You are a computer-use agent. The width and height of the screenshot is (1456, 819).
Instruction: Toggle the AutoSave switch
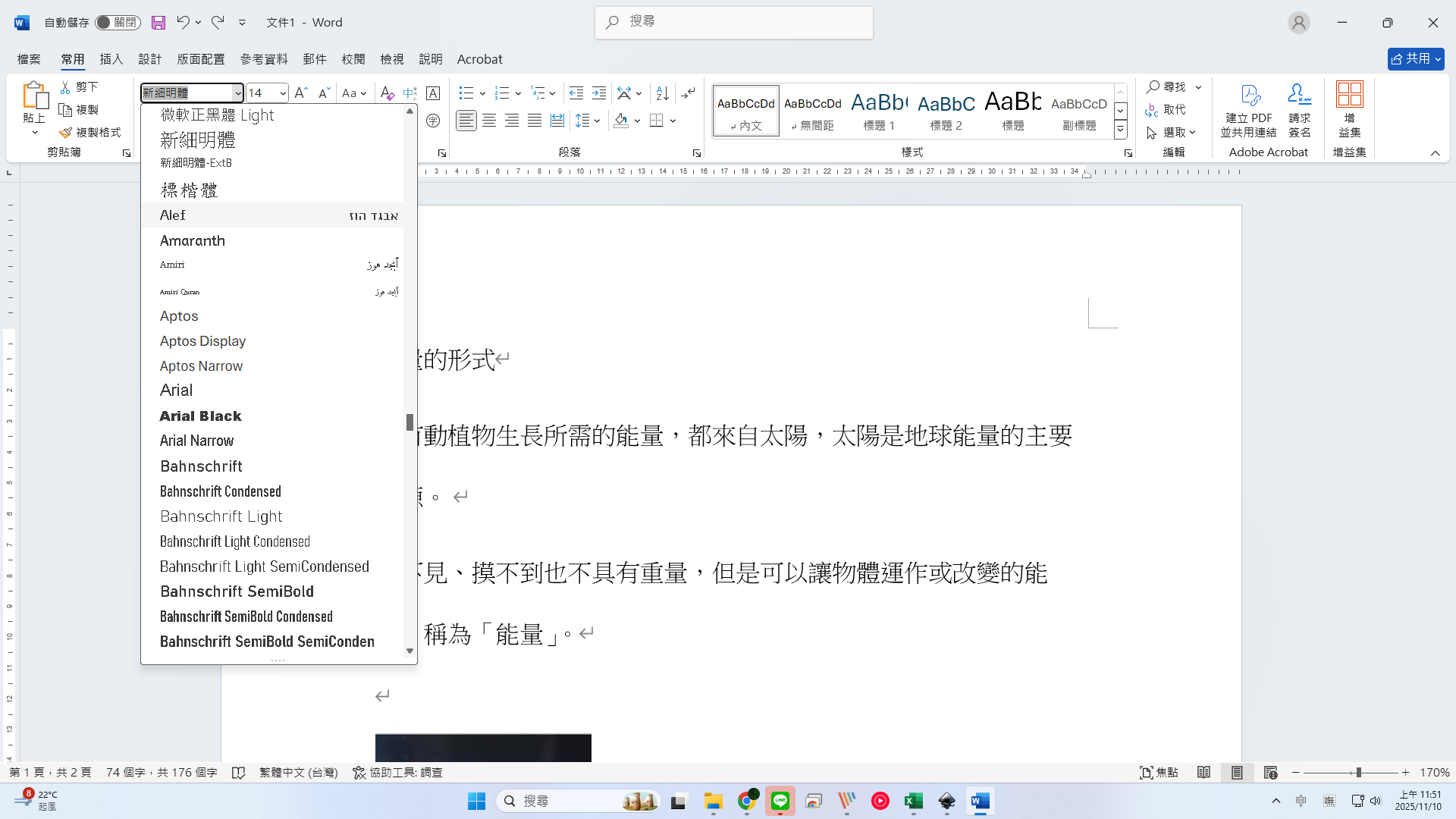(x=118, y=23)
